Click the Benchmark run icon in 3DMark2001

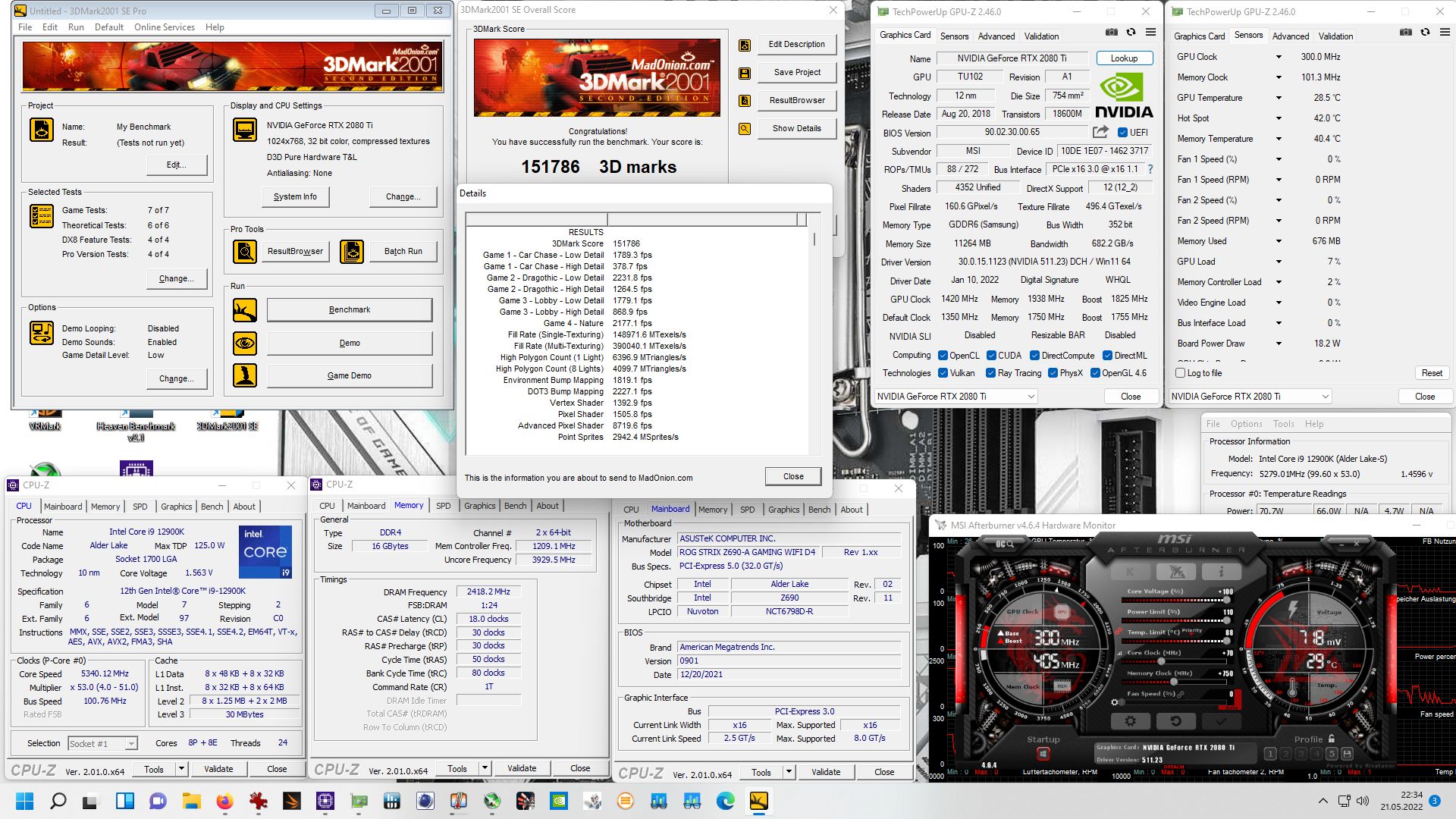(x=245, y=309)
